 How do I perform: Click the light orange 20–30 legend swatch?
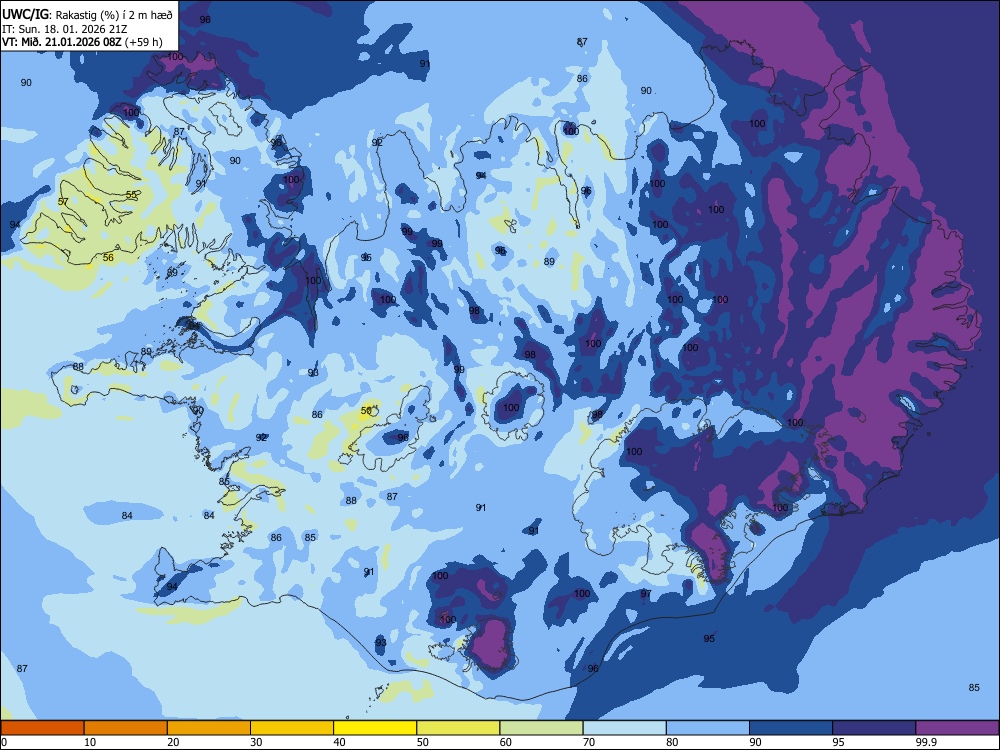(209, 728)
